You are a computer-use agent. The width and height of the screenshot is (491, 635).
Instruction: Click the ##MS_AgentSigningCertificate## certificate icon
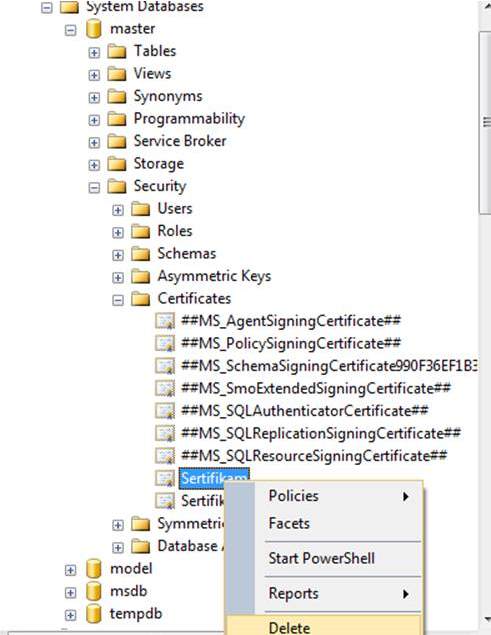pos(165,321)
